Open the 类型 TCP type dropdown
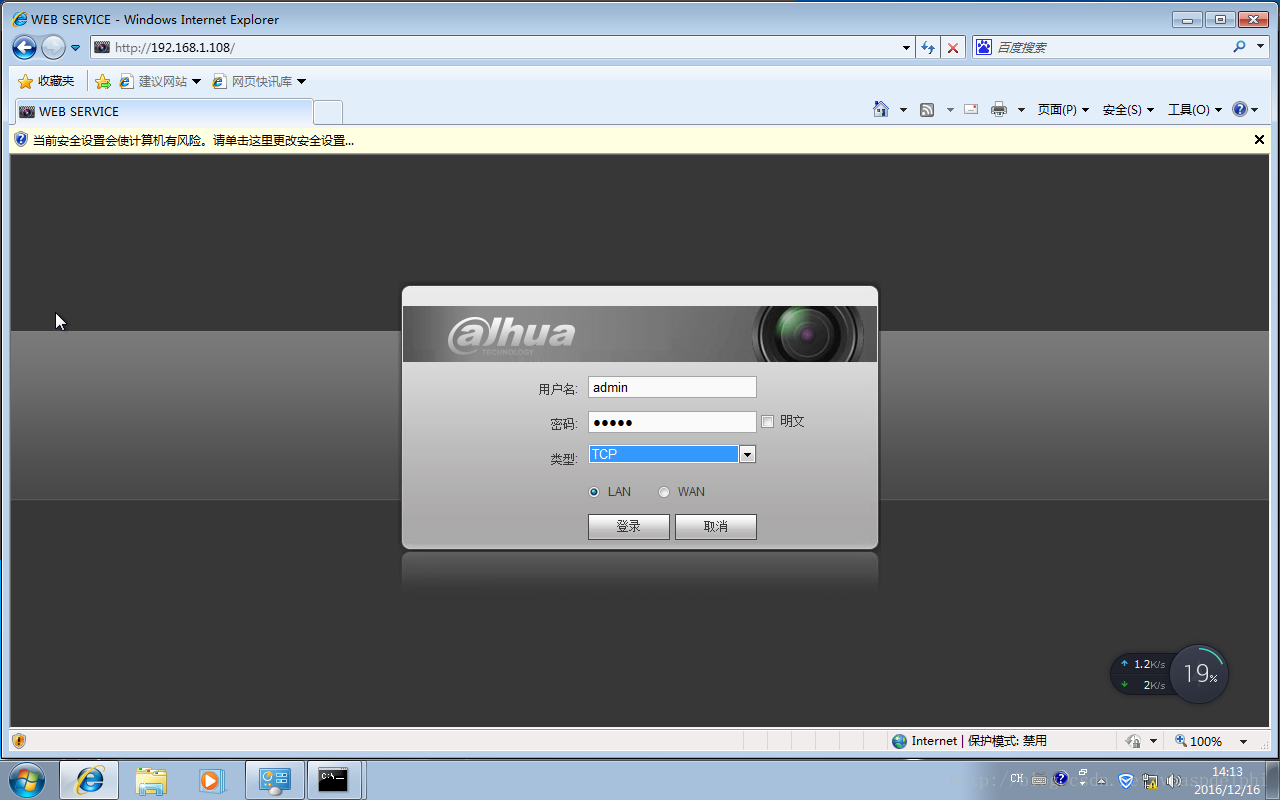Viewport: 1280px width, 800px height. (x=672, y=454)
